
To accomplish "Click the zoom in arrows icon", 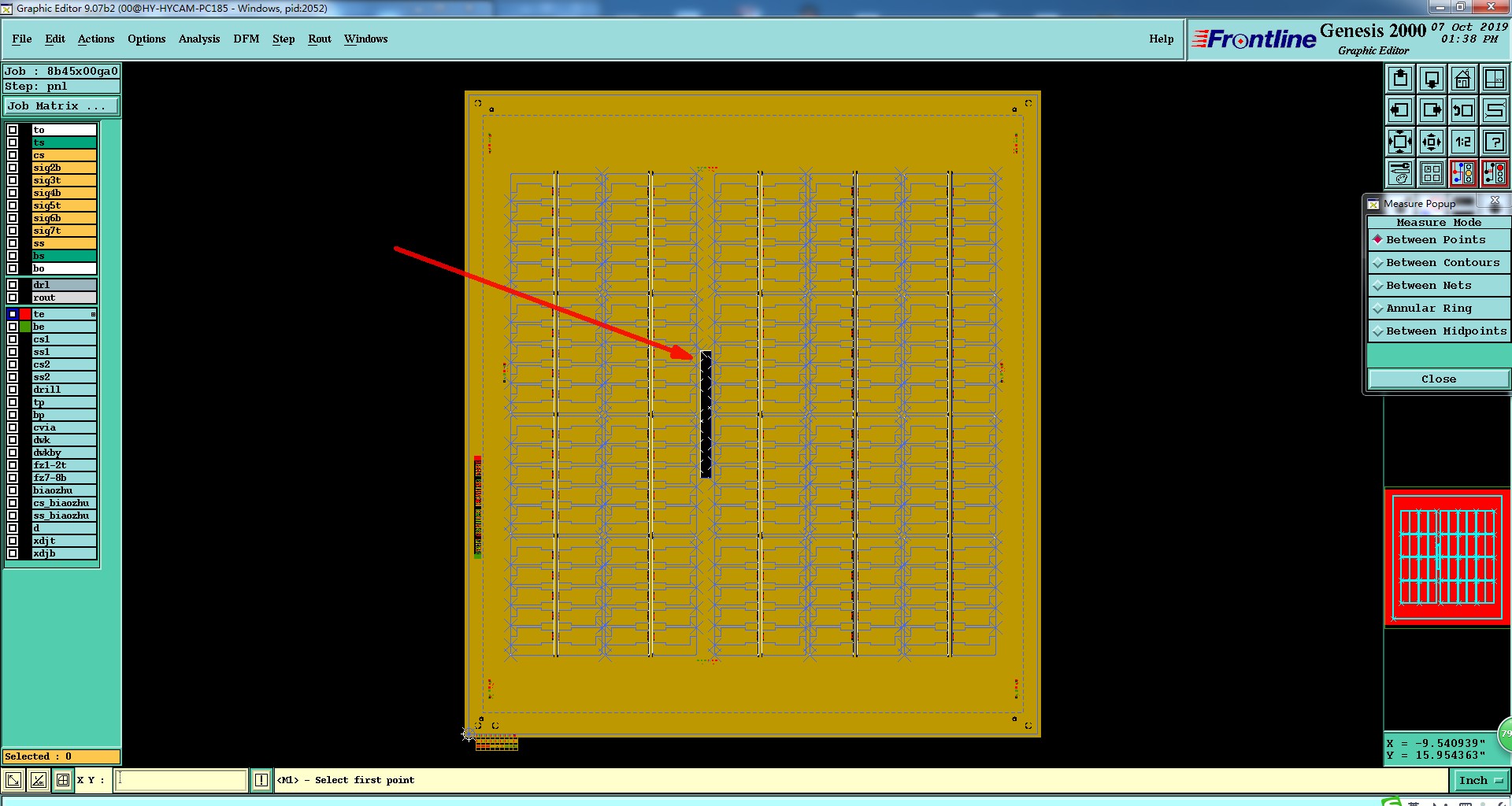I will click(1400, 142).
